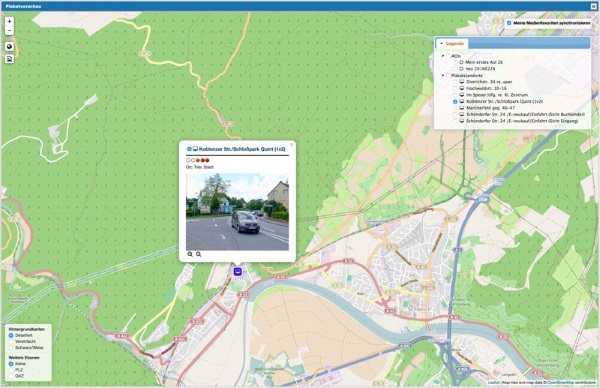Click the billboard icon in popup title
Screen dimensions: 600x388
[x=195, y=149]
